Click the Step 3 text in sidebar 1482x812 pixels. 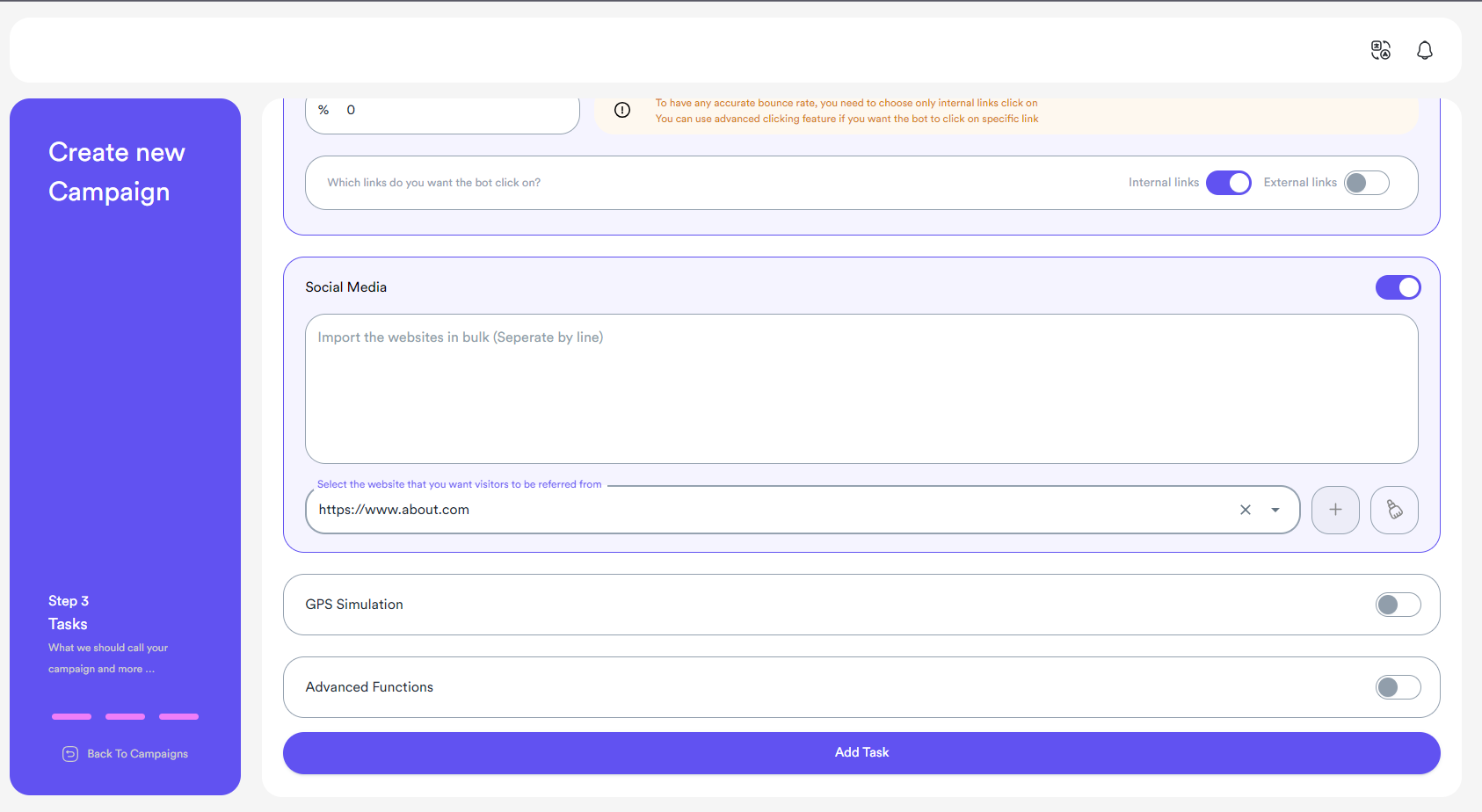tap(69, 601)
